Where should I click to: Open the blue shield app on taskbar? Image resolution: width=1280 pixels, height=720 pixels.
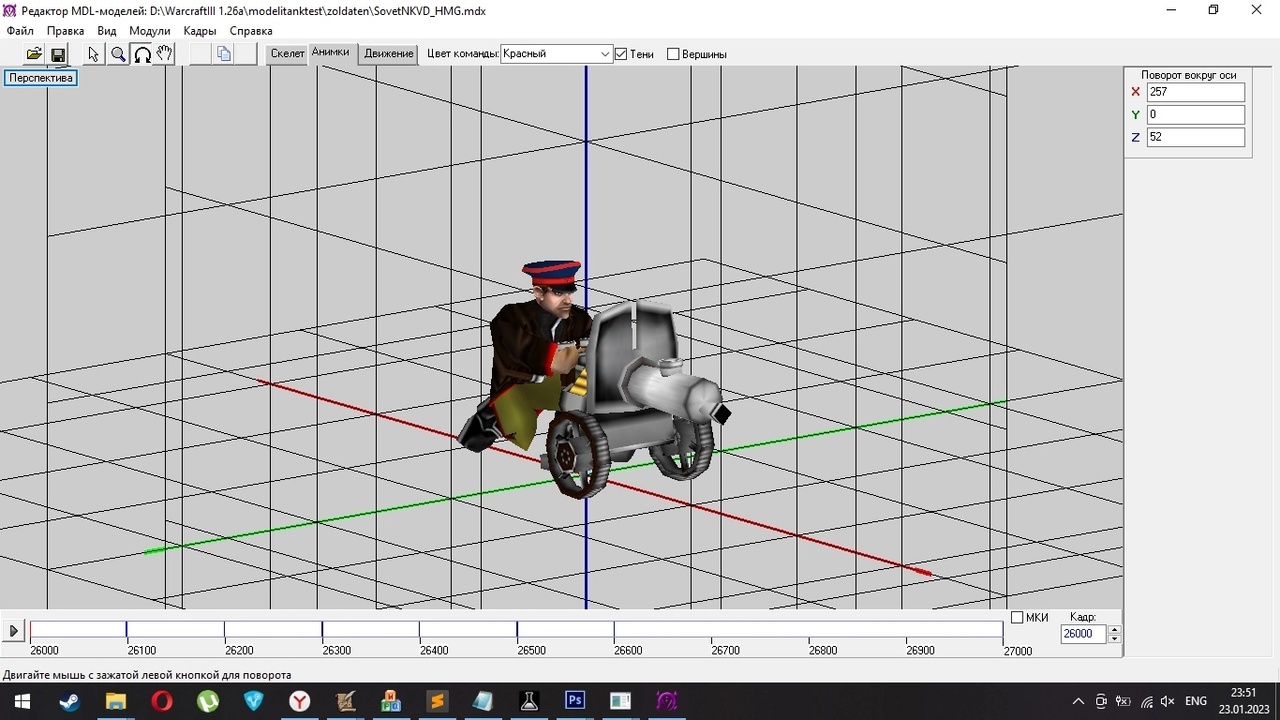pyautogui.click(x=253, y=701)
